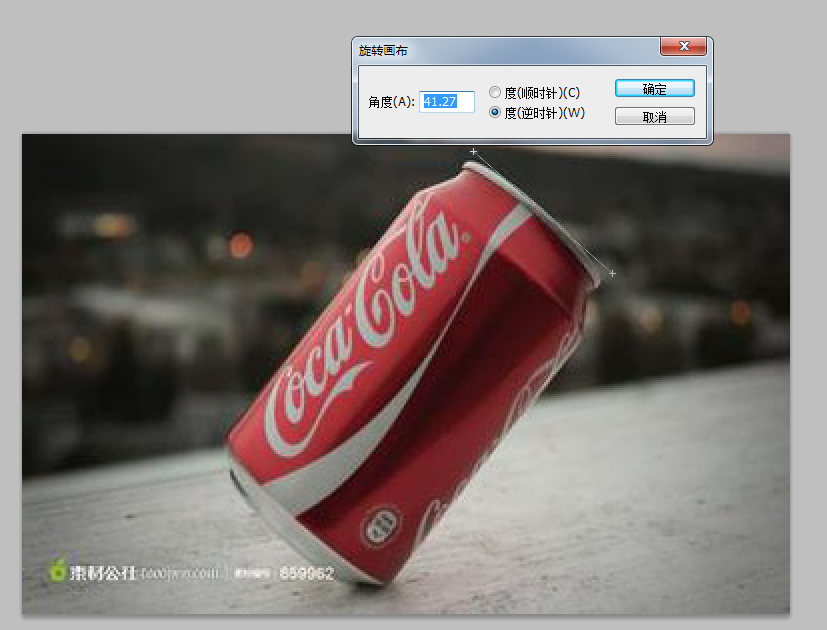Close the 旋转画布 dialog with the X button

point(684,46)
